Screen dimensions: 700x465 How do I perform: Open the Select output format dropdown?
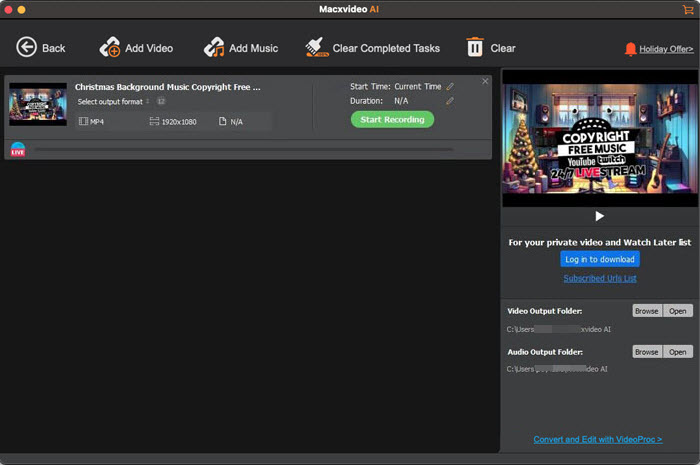(113, 102)
